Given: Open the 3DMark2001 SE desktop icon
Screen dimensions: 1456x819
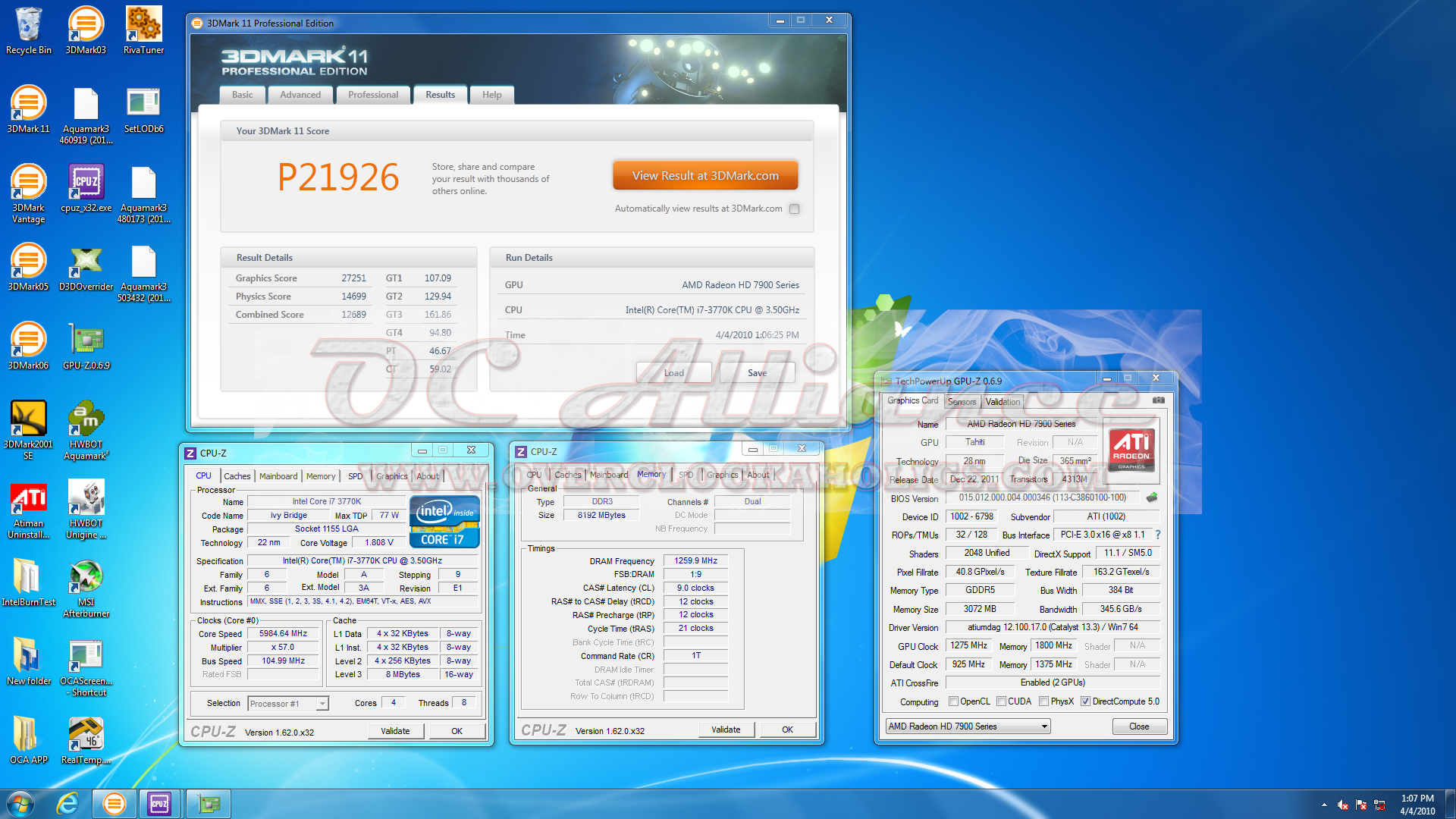Looking at the screenshot, I should click(28, 430).
